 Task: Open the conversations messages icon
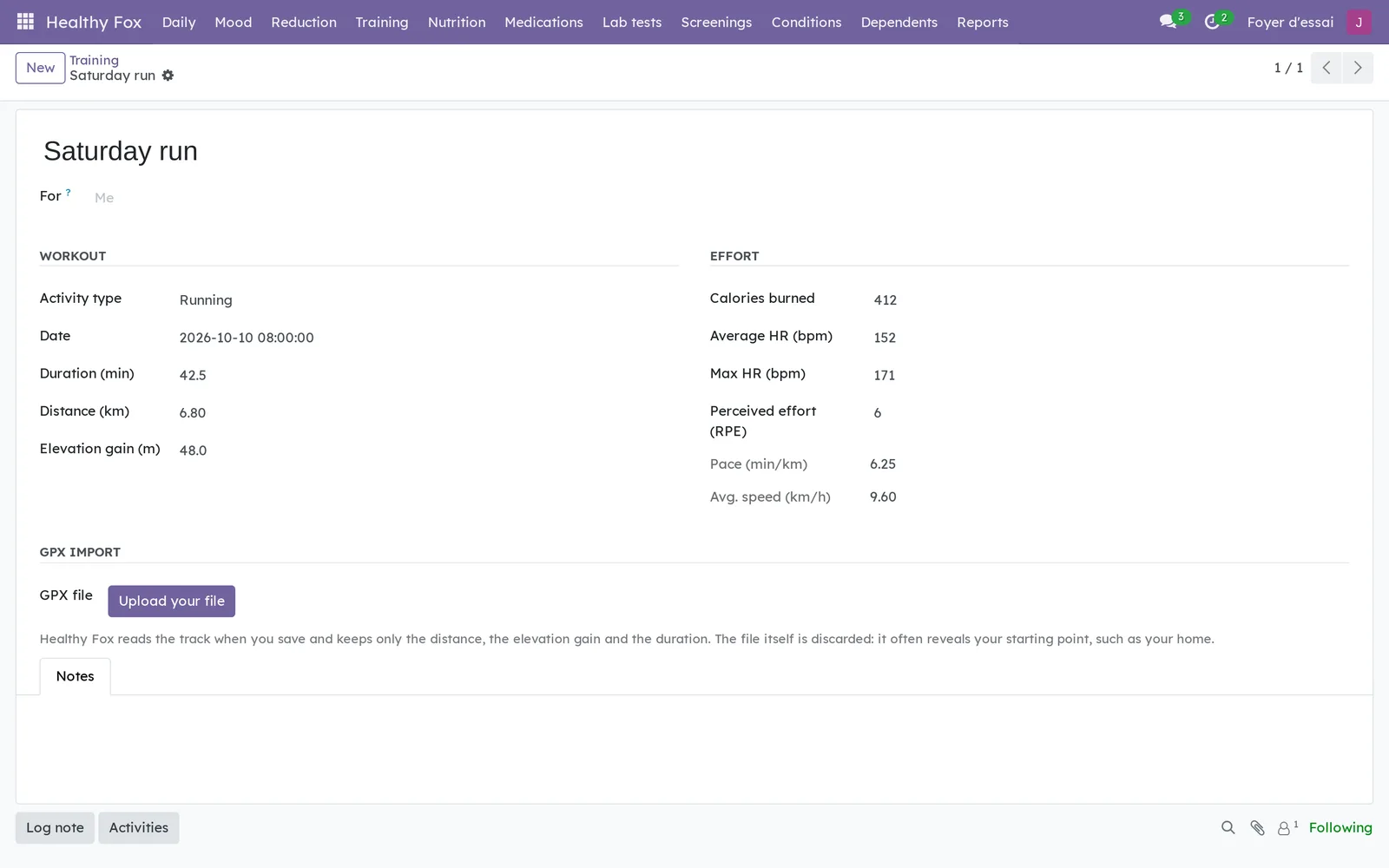tap(1168, 22)
